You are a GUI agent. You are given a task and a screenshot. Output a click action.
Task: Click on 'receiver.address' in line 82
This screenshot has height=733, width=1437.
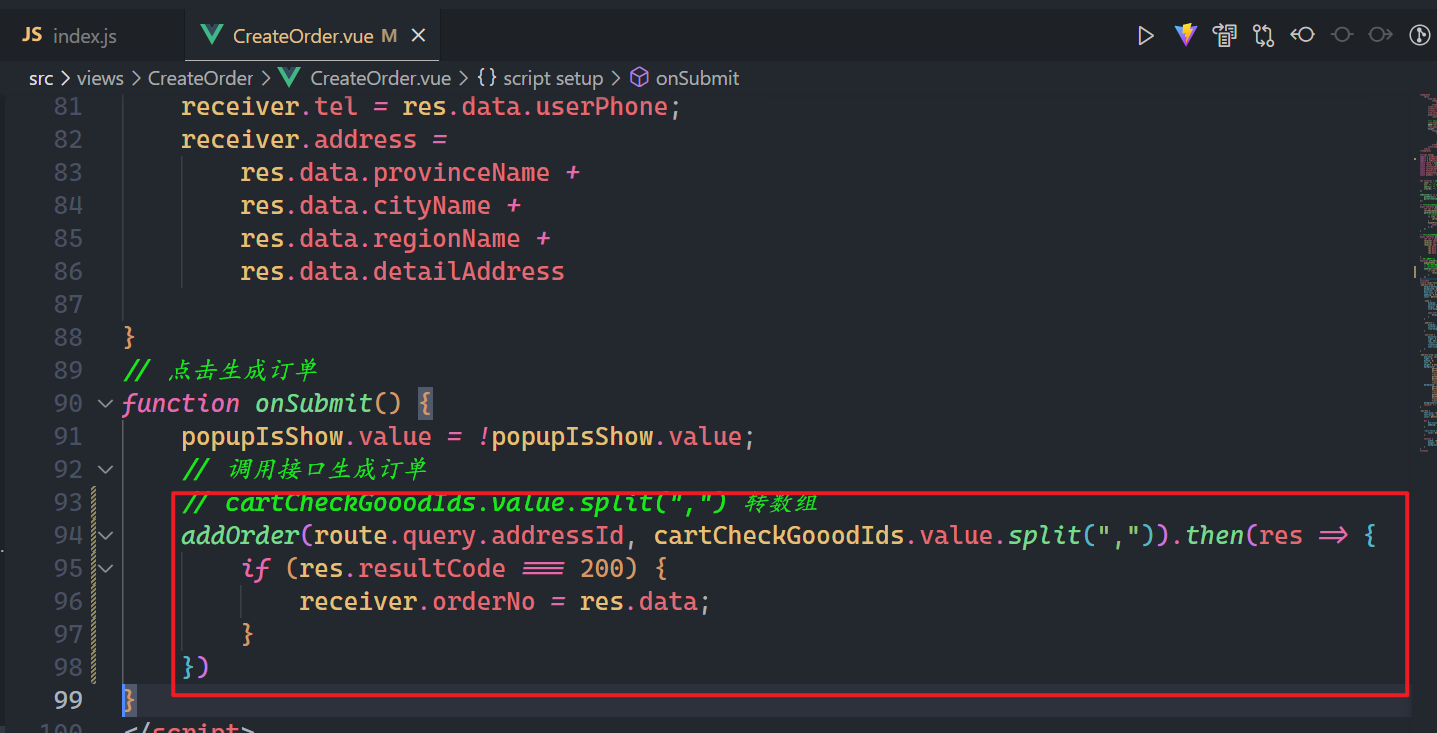click(x=299, y=139)
